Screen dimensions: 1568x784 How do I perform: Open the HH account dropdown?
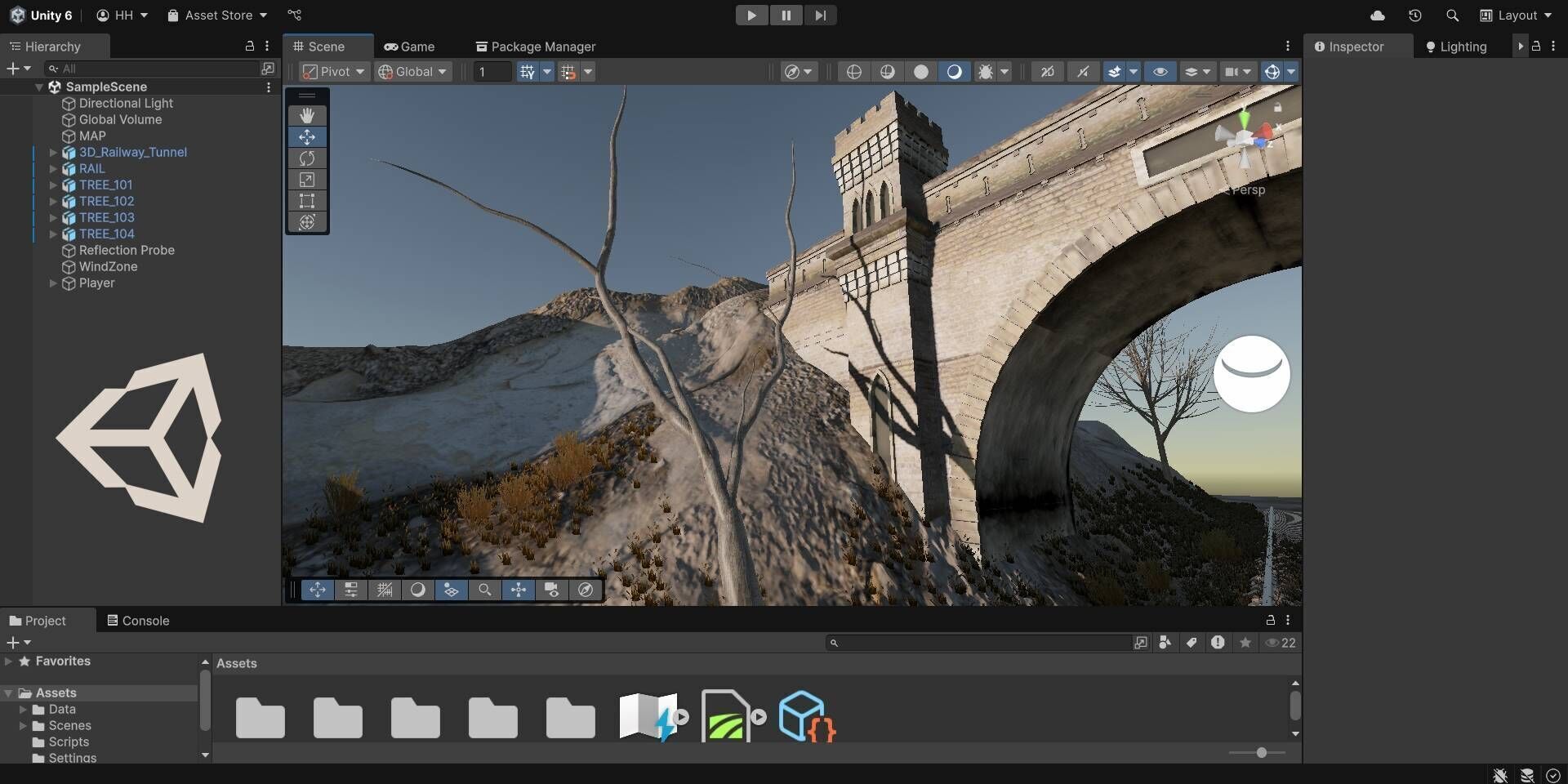tap(122, 16)
